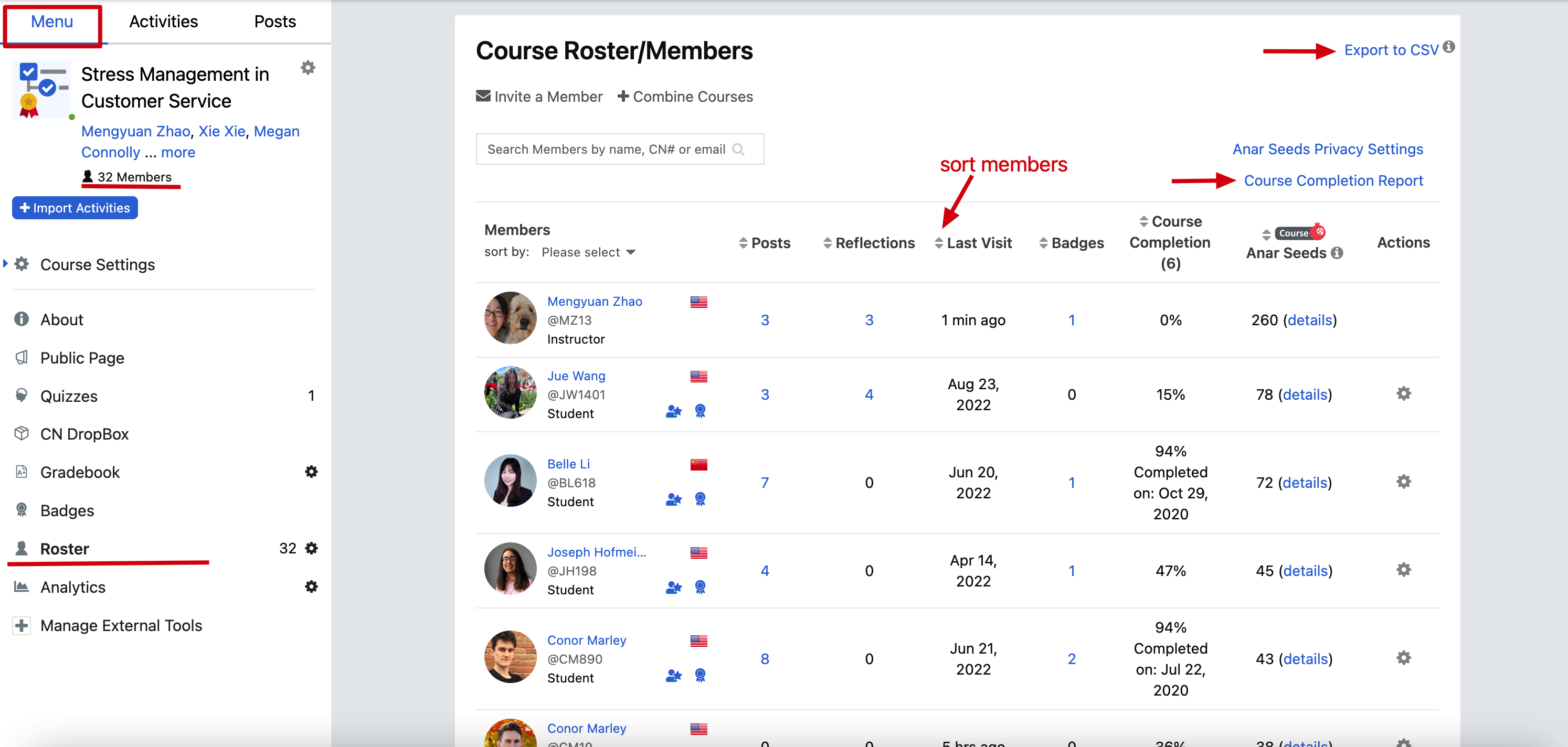The width and height of the screenshot is (1568, 747).
Task: Open the Analytics menu item
Action: (x=72, y=587)
